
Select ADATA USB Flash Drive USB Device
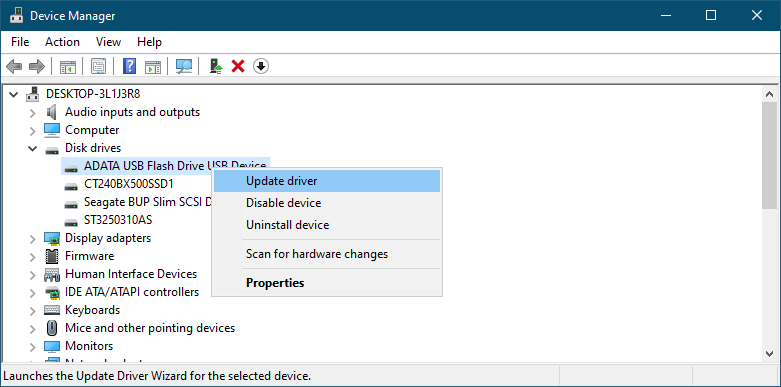(166, 166)
